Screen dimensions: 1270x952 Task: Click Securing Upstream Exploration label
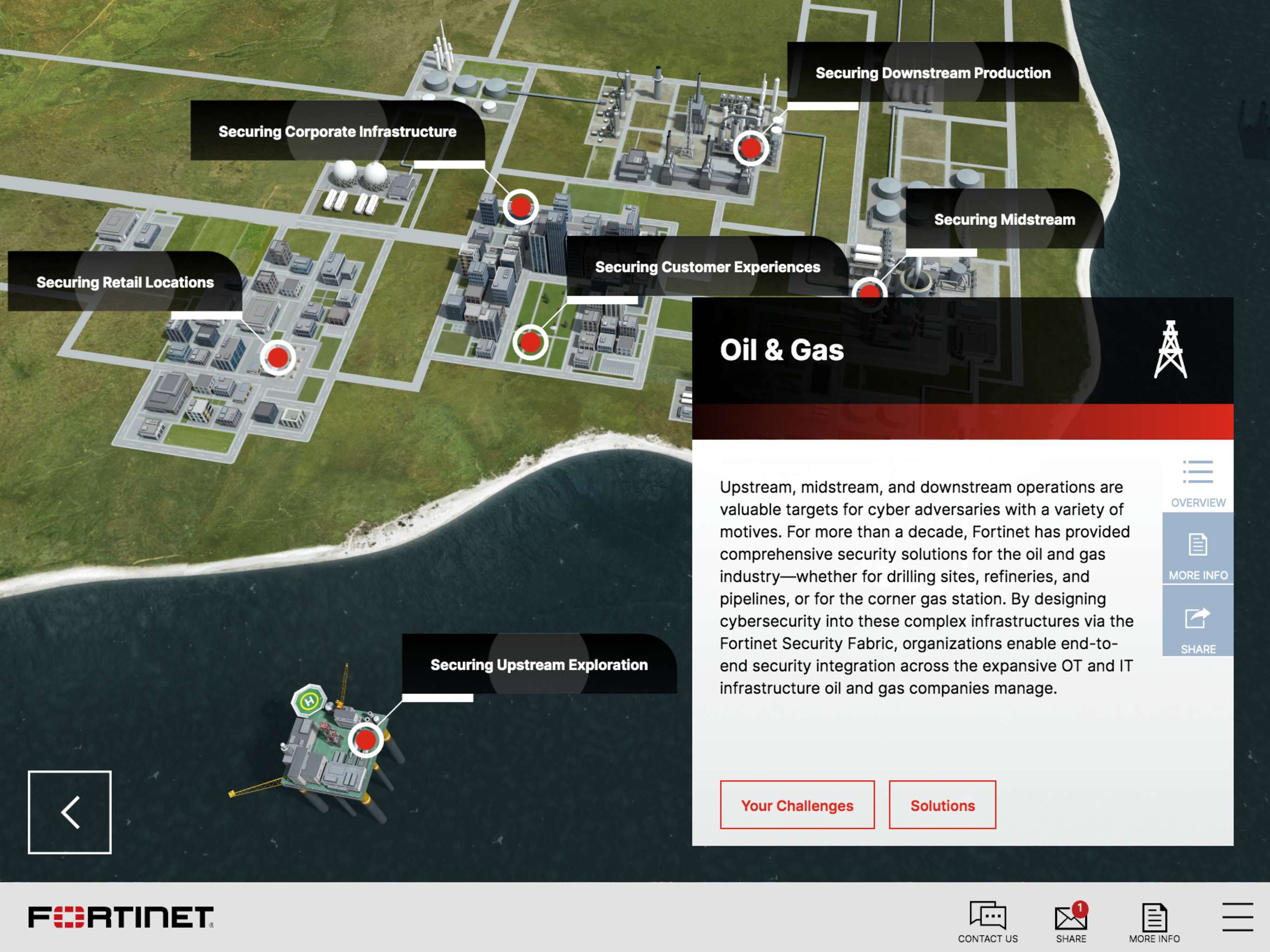[x=539, y=664]
